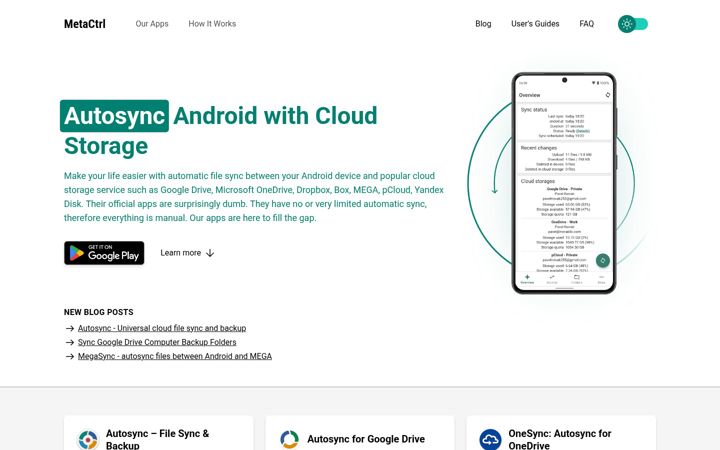Go to How It Works section
Viewport: 720px width, 450px height.
(x=212, y=24)
